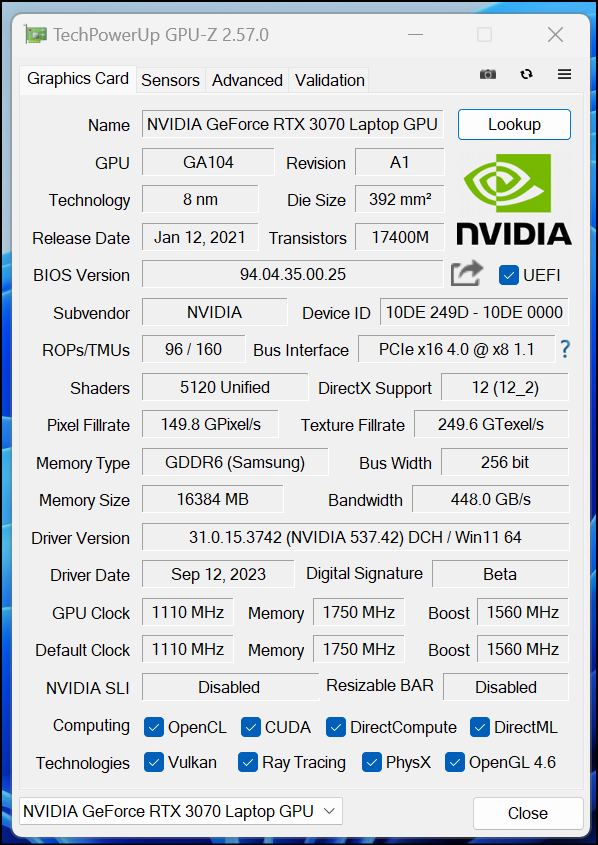The height and width of the screenshot is (845, 598).
Task: Open the hamburger menu icon
Action: pos(564,74)
